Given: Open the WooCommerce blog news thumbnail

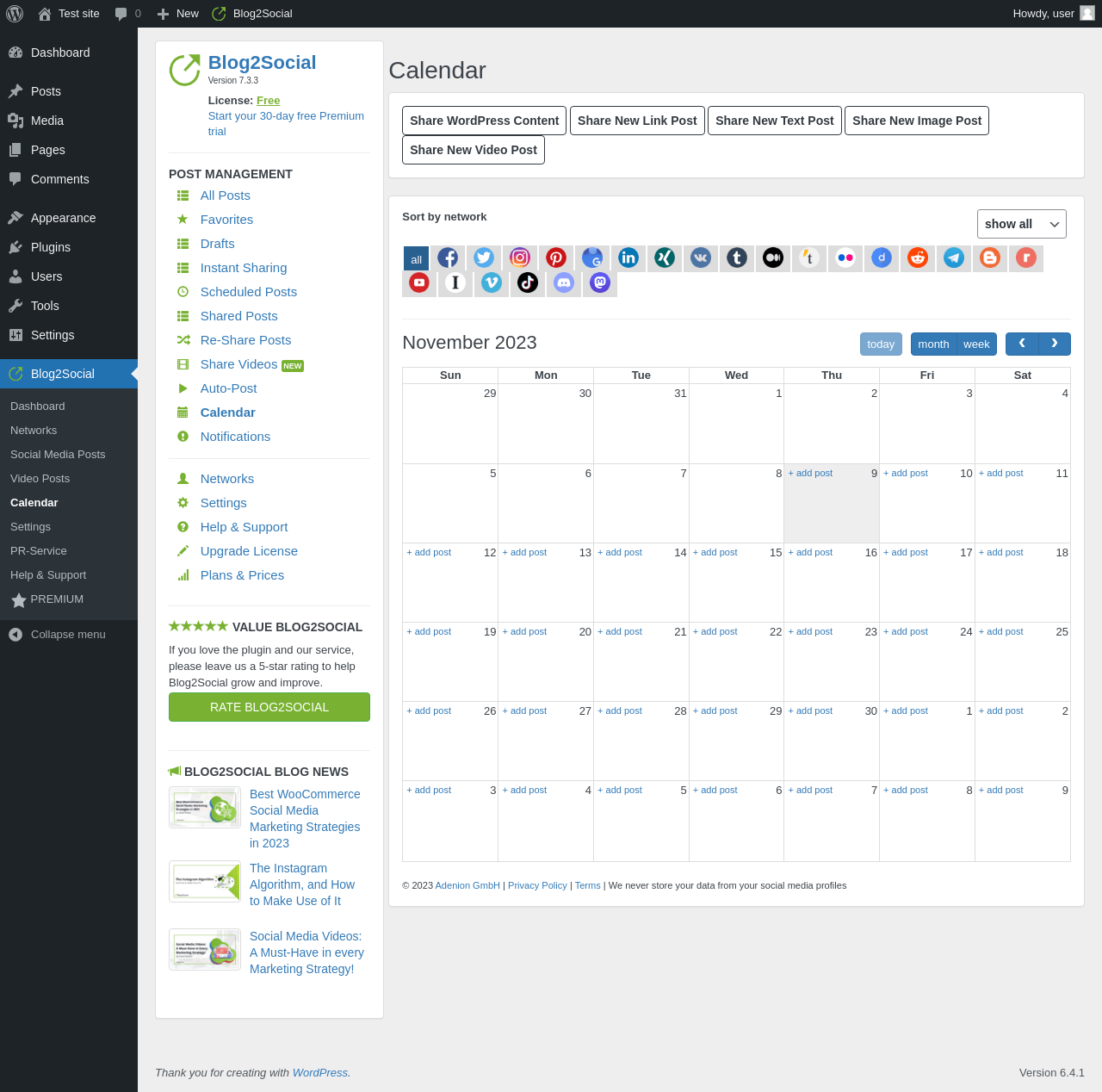Looking at the screenshot, I should [205, 808].
